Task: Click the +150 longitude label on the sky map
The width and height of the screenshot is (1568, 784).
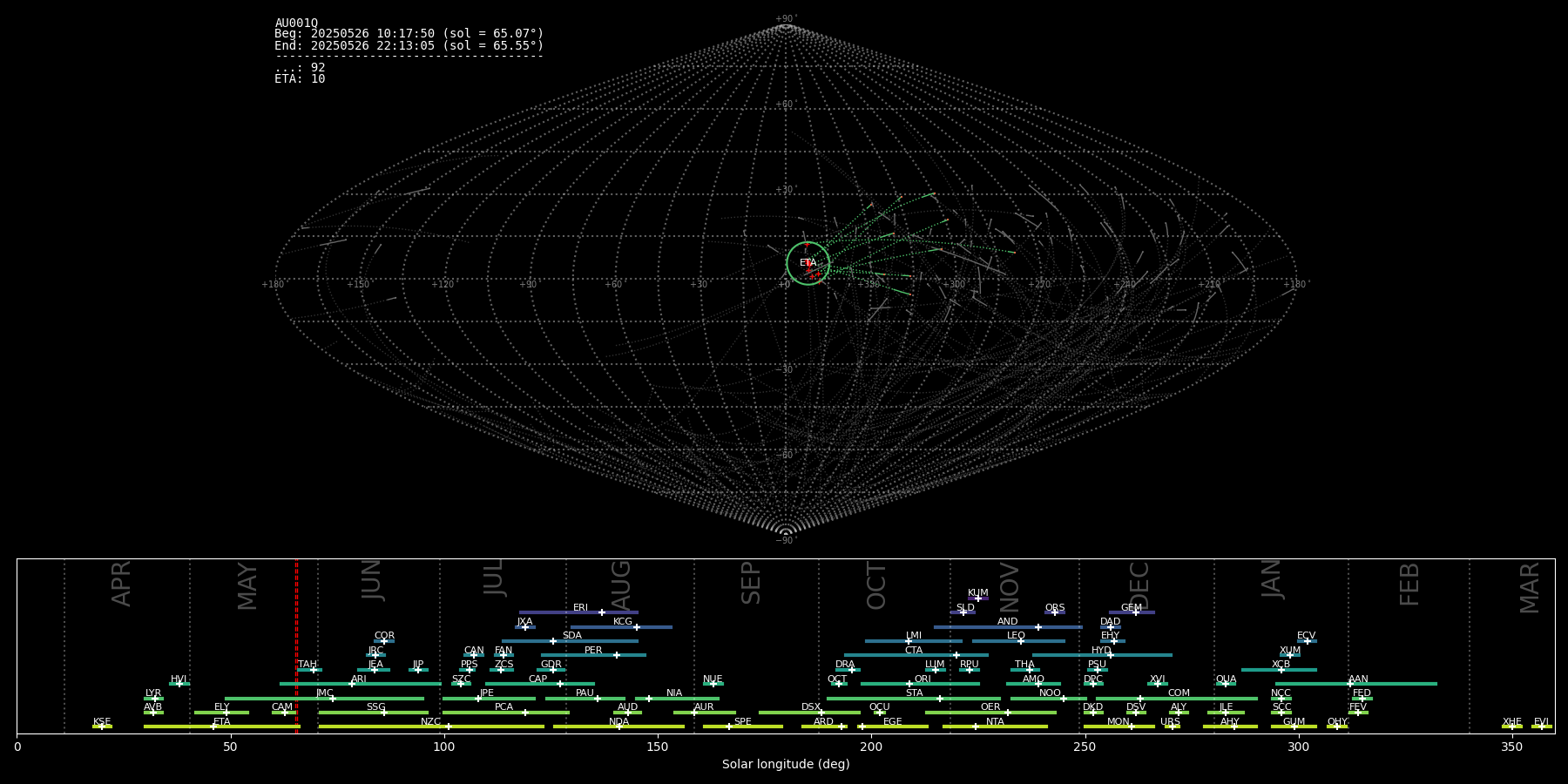Action: coord(358,284)
